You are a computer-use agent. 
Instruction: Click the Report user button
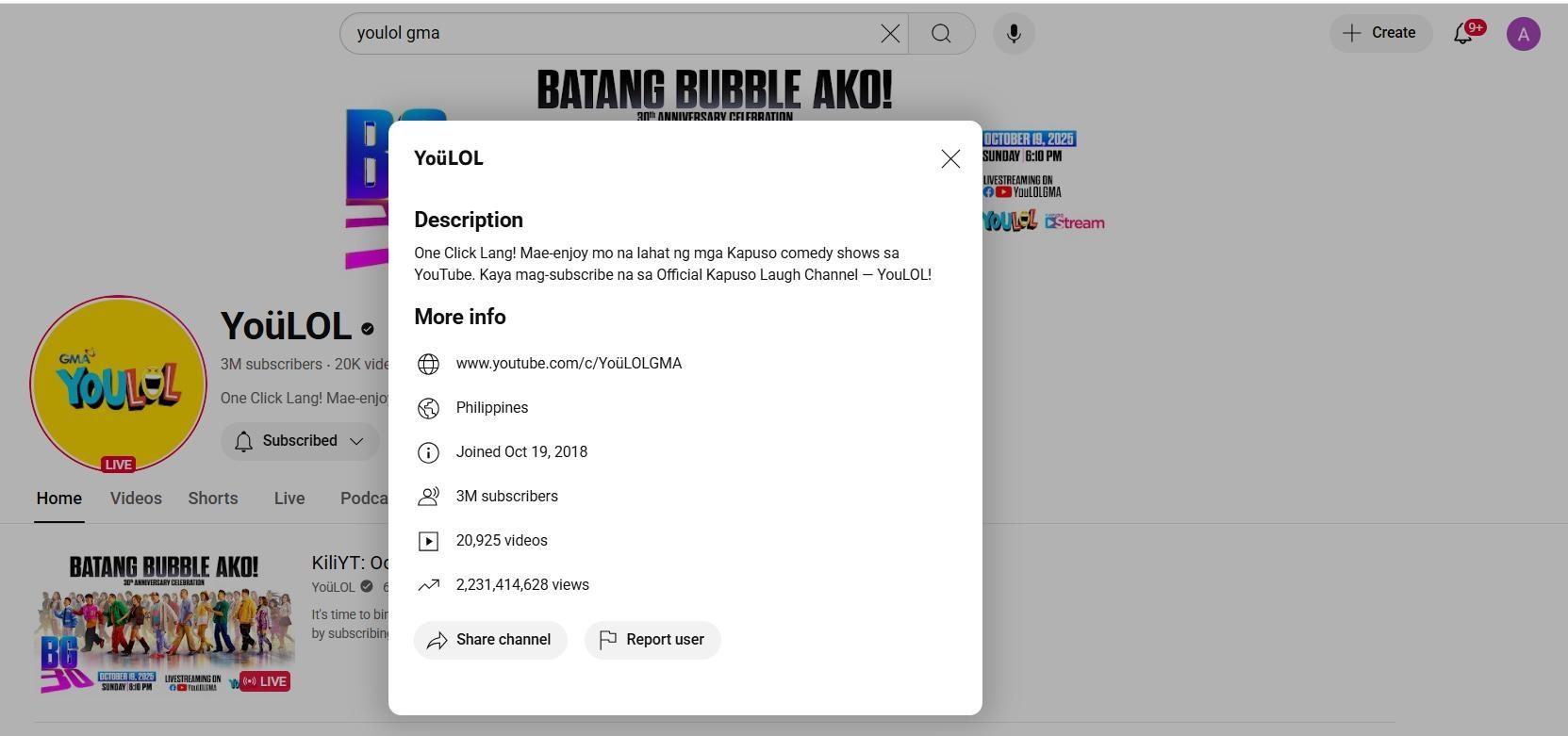pyautogui.click(x=652, y=640)
